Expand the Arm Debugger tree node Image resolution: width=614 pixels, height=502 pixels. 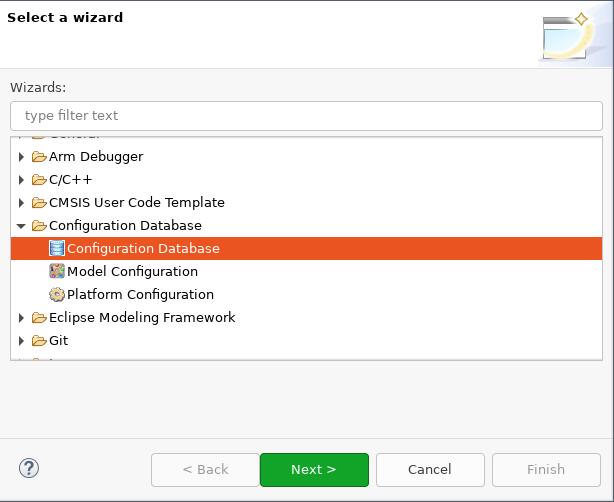coord(21,156)
